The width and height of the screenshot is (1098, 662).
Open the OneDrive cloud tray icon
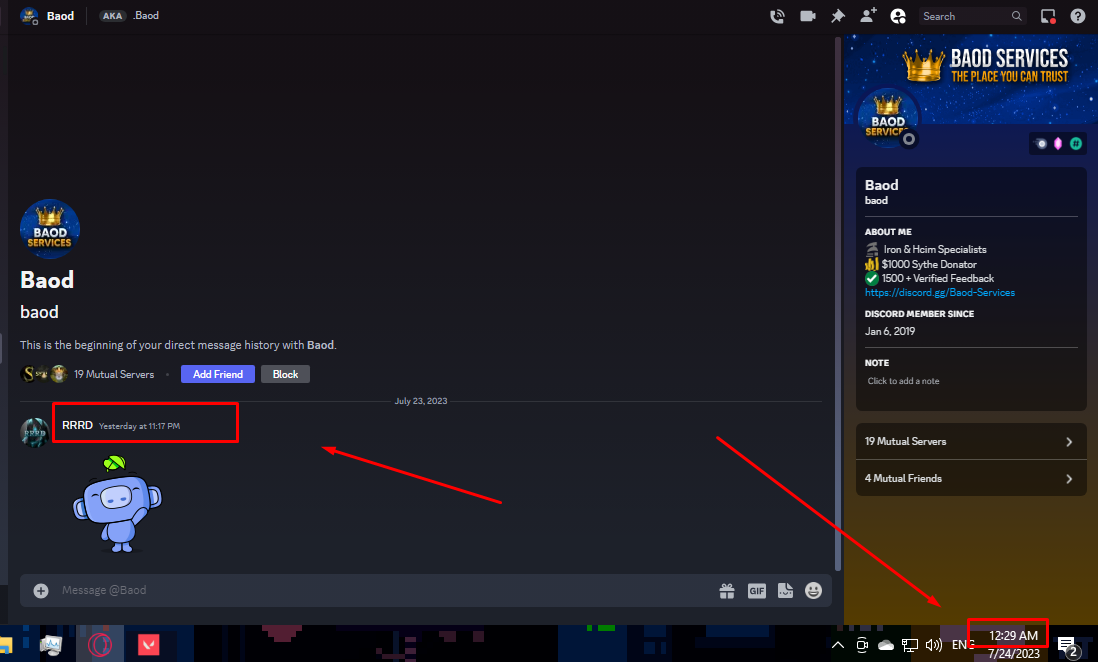(886, 645)
